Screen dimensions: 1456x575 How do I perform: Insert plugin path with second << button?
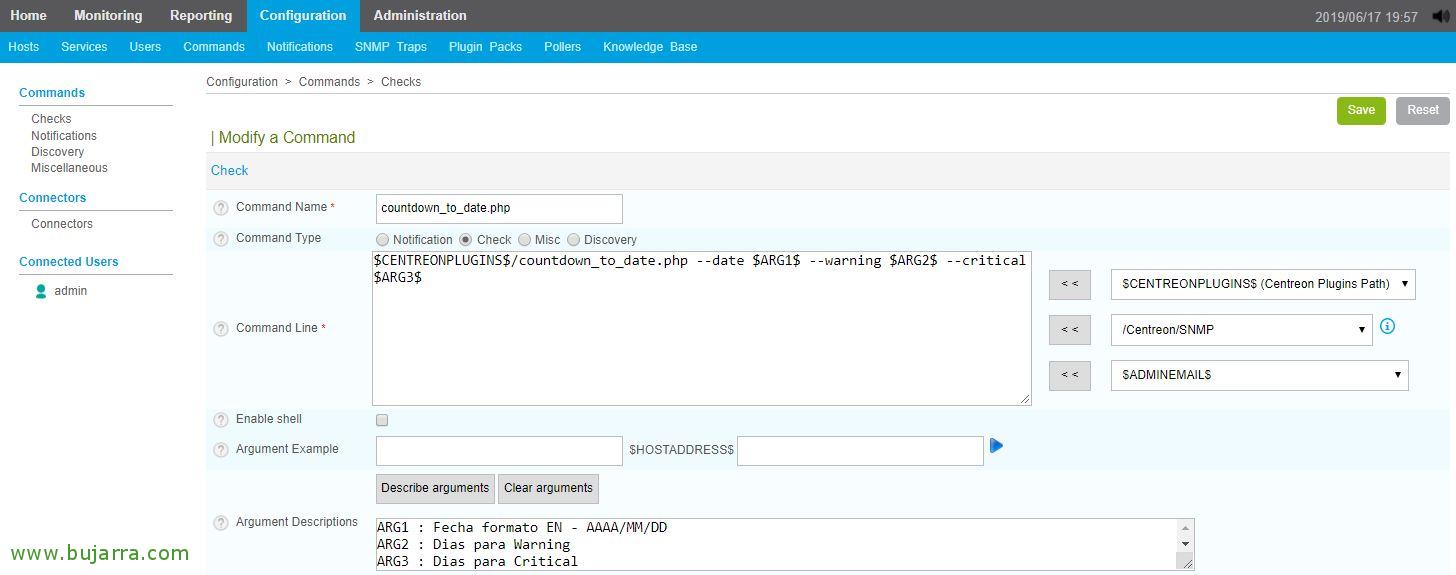click(x=1070, y=329)
